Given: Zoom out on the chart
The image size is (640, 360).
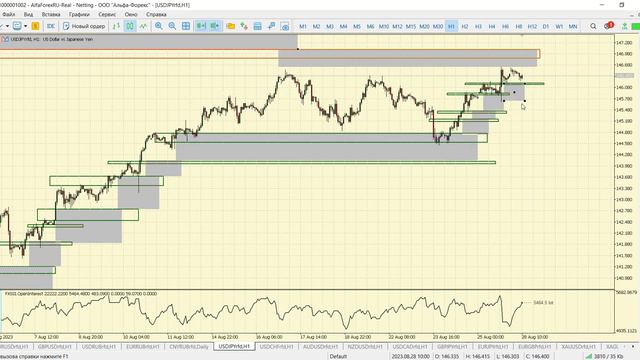Looking at the screenshot, I should pyautogui.click(x=172, y=26).
